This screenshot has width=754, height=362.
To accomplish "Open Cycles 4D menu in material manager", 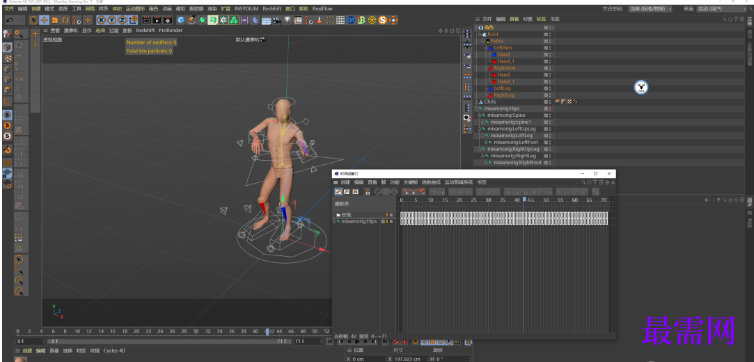I will [x=114, y=351].
